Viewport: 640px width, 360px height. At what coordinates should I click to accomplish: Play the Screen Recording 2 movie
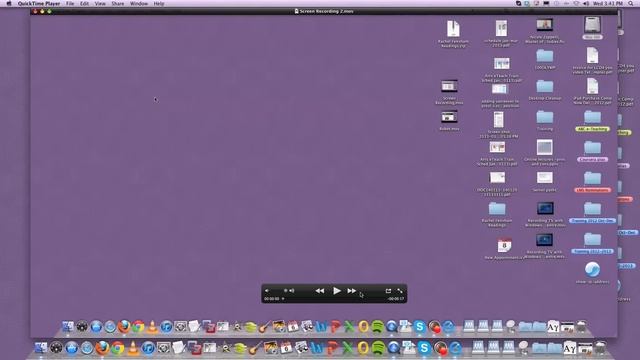pyautogui.click(x=337, y=291)
